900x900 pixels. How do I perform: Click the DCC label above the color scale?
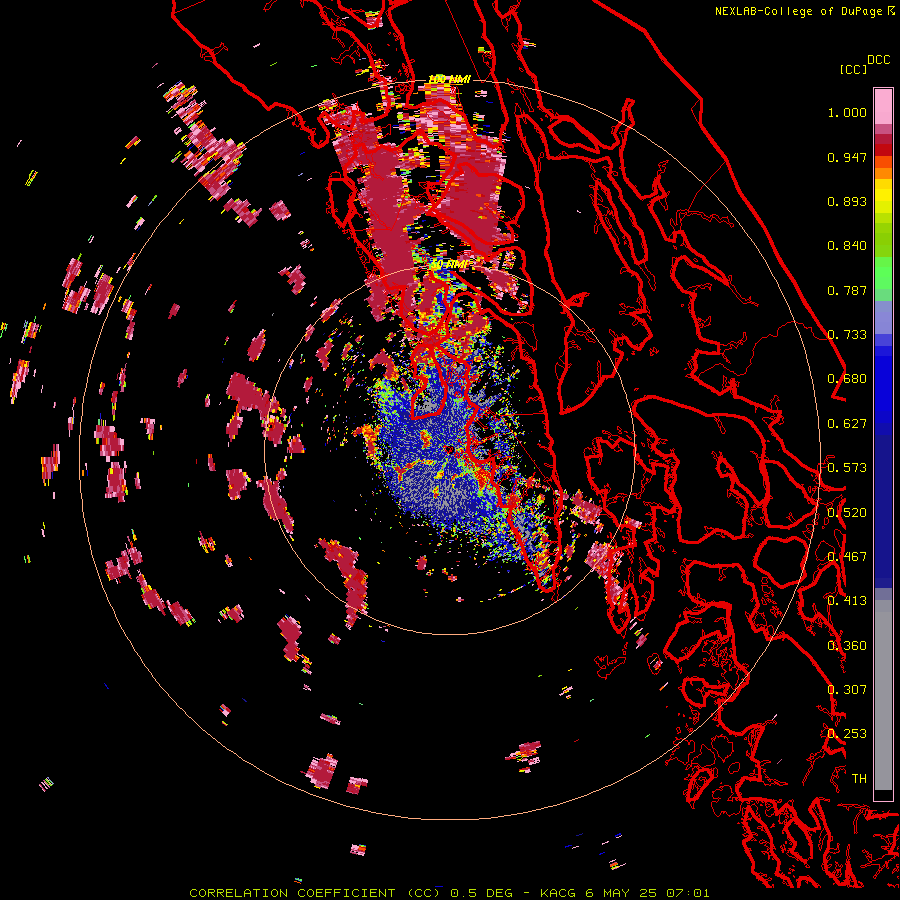click(878, 60)
